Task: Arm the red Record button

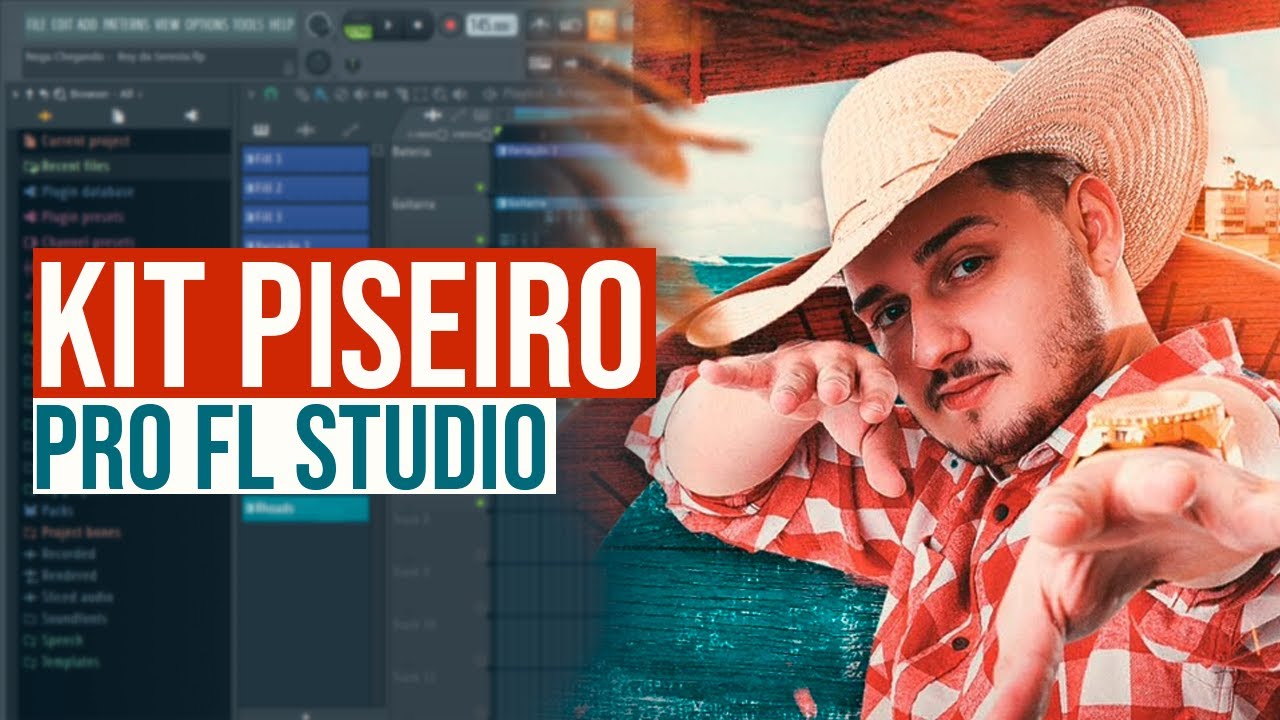Action: 450,27
